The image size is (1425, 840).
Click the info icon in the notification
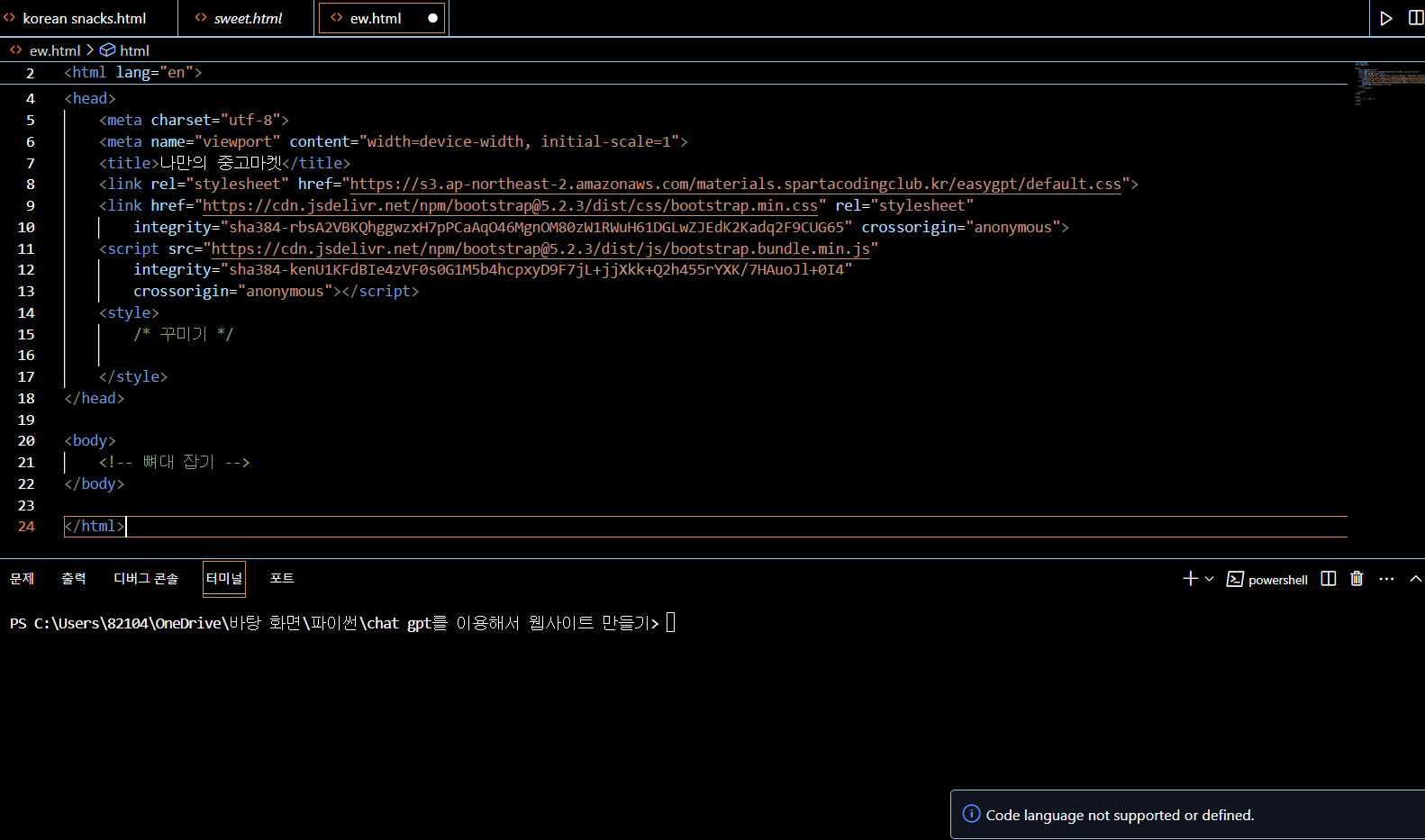pos(971,814)
